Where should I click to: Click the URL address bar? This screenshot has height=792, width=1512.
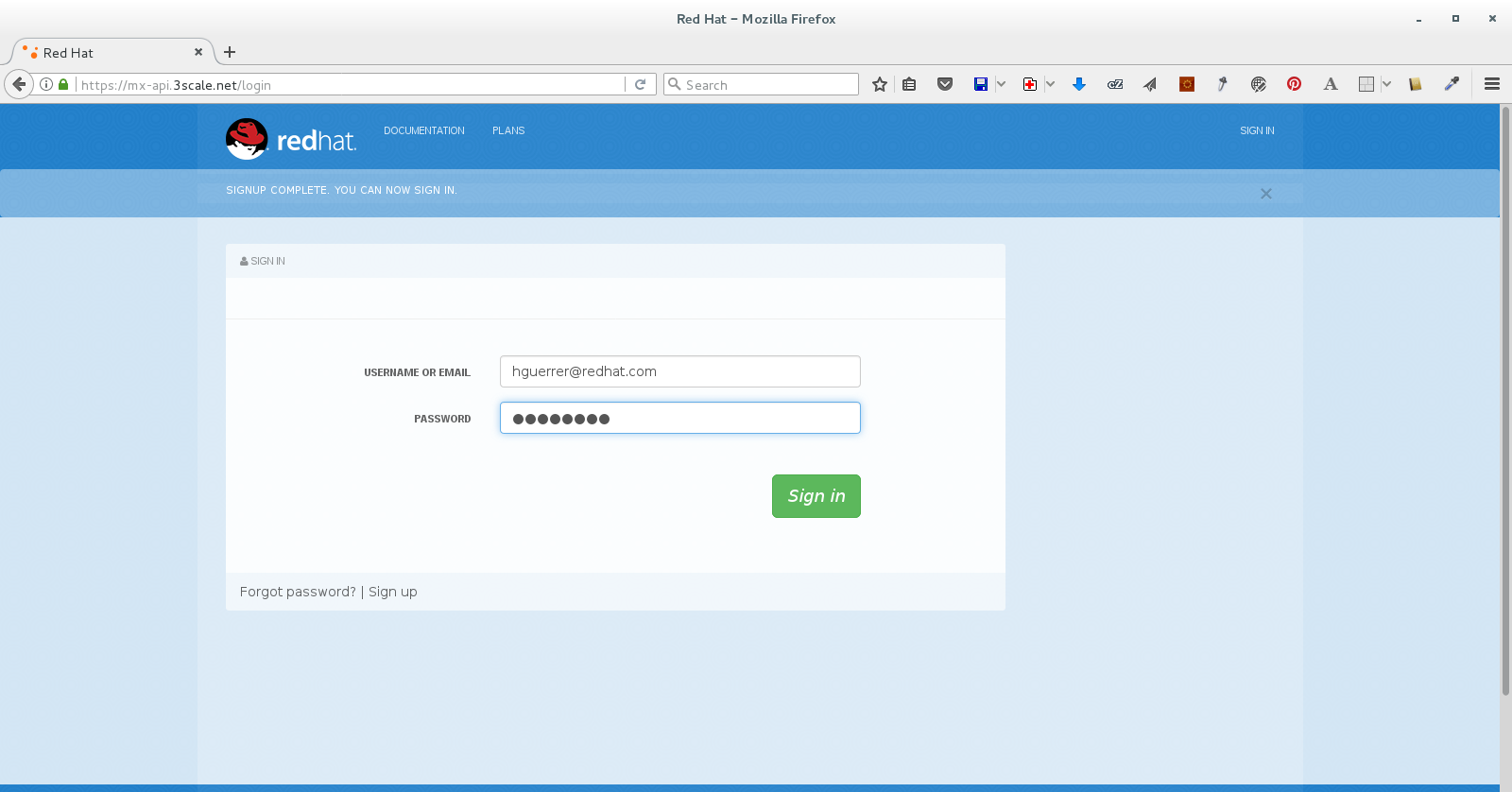350,84
